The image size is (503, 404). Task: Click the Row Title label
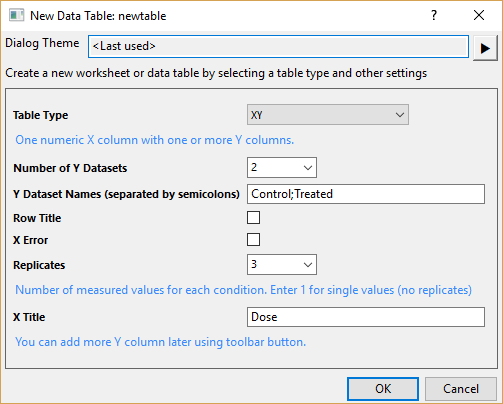pos(37,218)
